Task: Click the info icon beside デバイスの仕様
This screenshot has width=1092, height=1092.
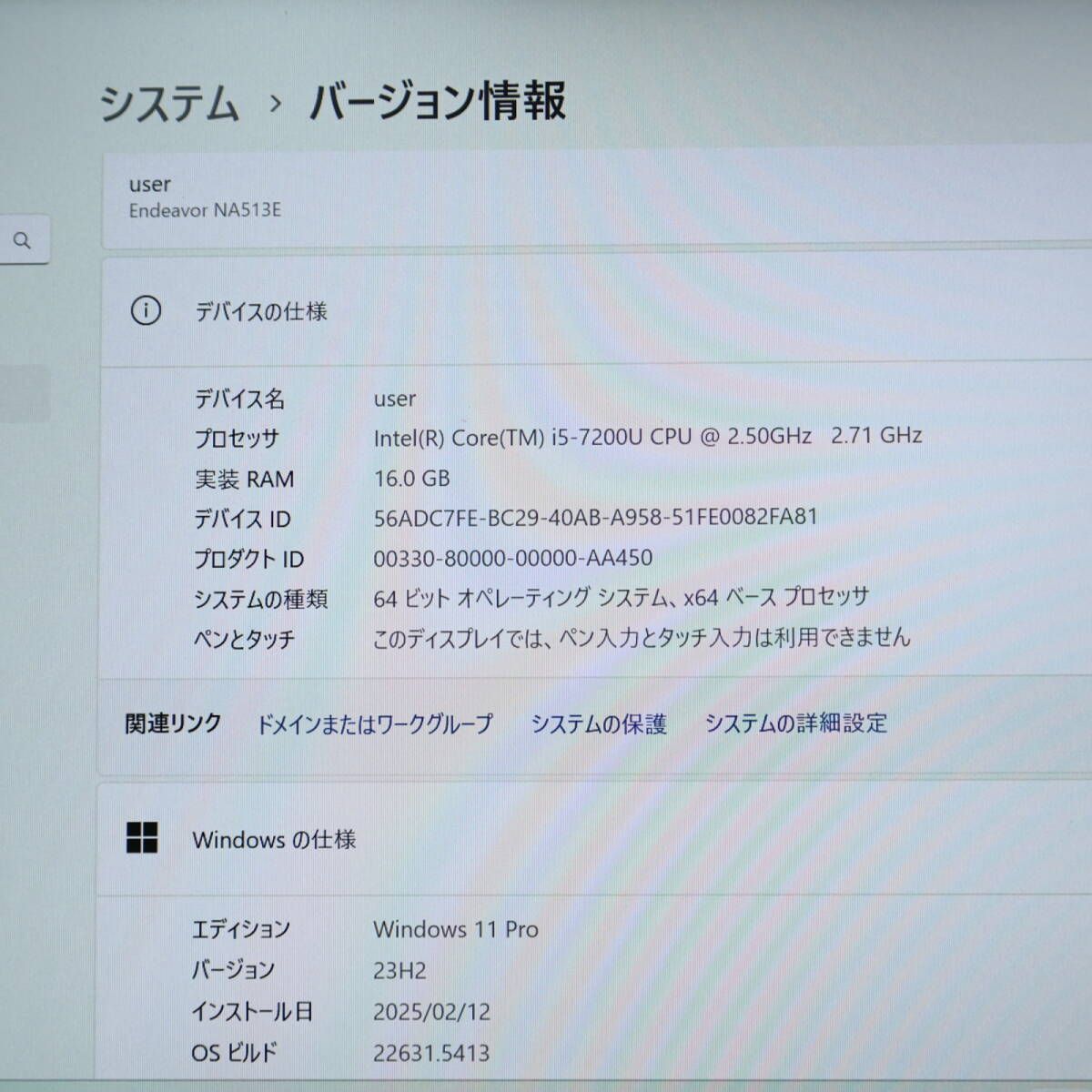Action: (x=146, y=311)
